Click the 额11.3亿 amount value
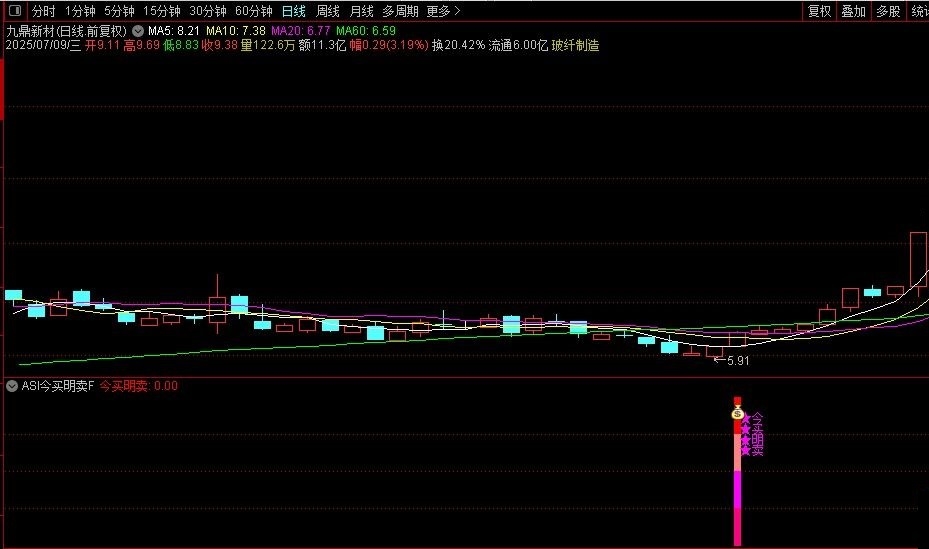 (x=322, y=46)
